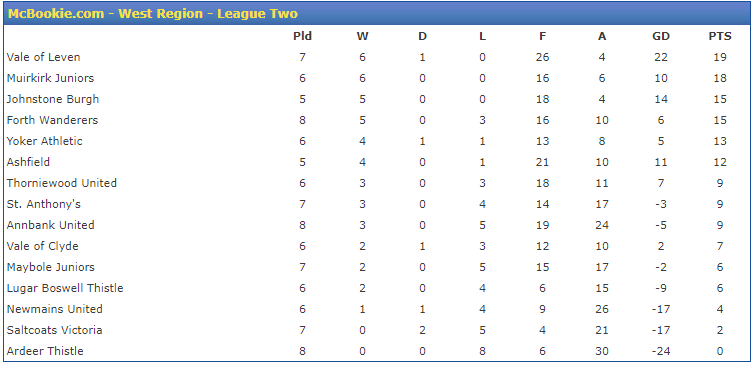753x365 pixels.
Task: Click the West Region League Two title
Action: pos(153,13)
